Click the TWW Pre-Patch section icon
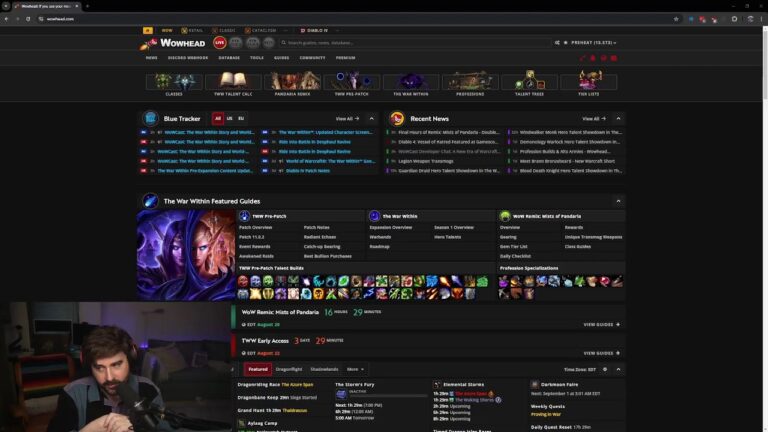 pos(244,216)
